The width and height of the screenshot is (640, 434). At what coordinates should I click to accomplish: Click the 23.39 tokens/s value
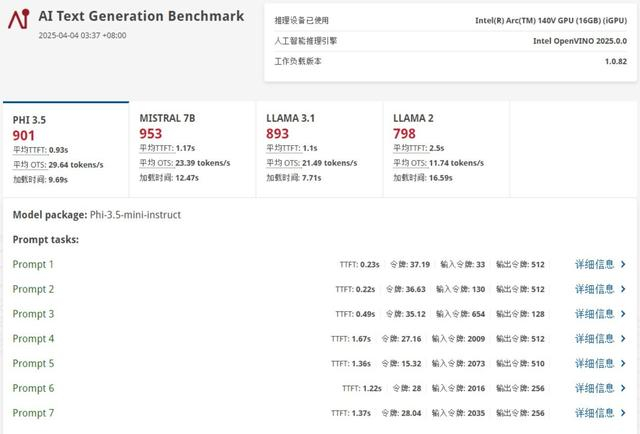click(203, 163)
